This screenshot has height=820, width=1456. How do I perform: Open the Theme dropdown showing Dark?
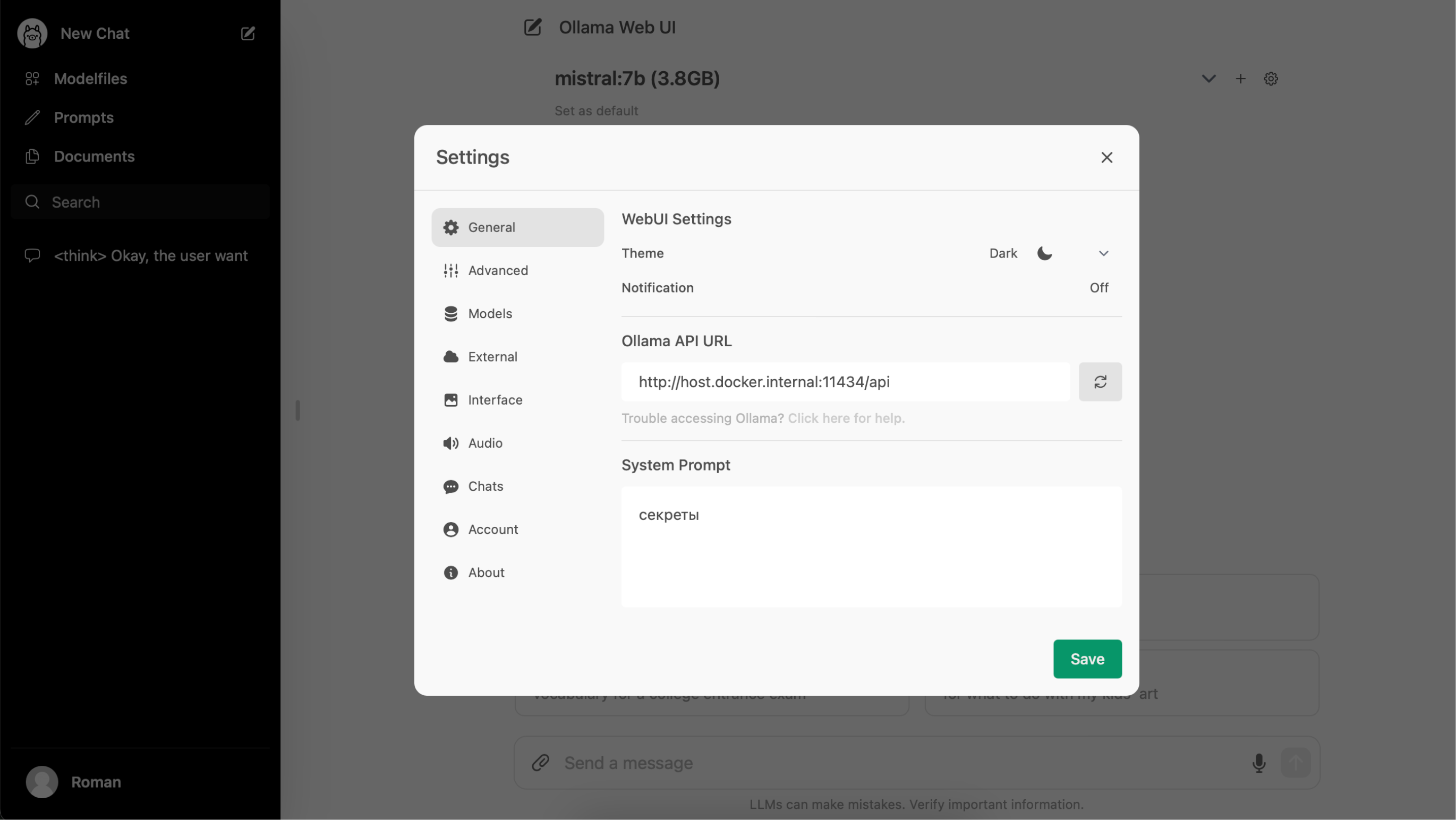pos(1049,253)
